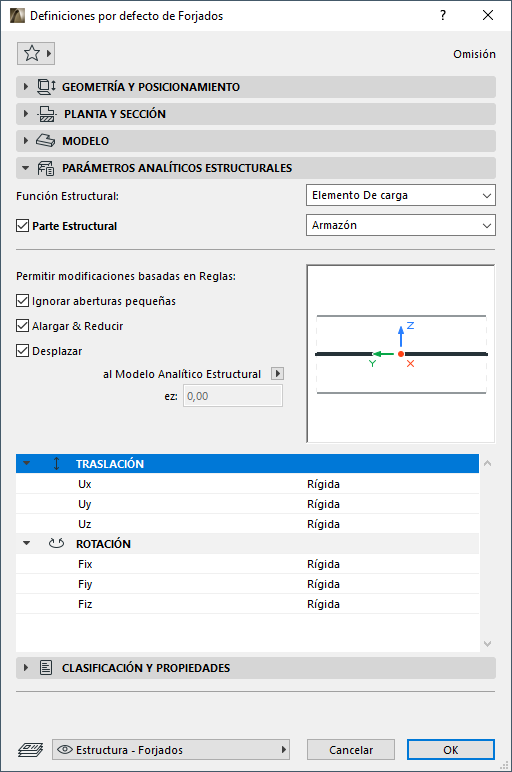The width and height of the screenshot is (512, 772).
Task: Click the blue Z axis arrow in preview
Action: coord(401,336)
